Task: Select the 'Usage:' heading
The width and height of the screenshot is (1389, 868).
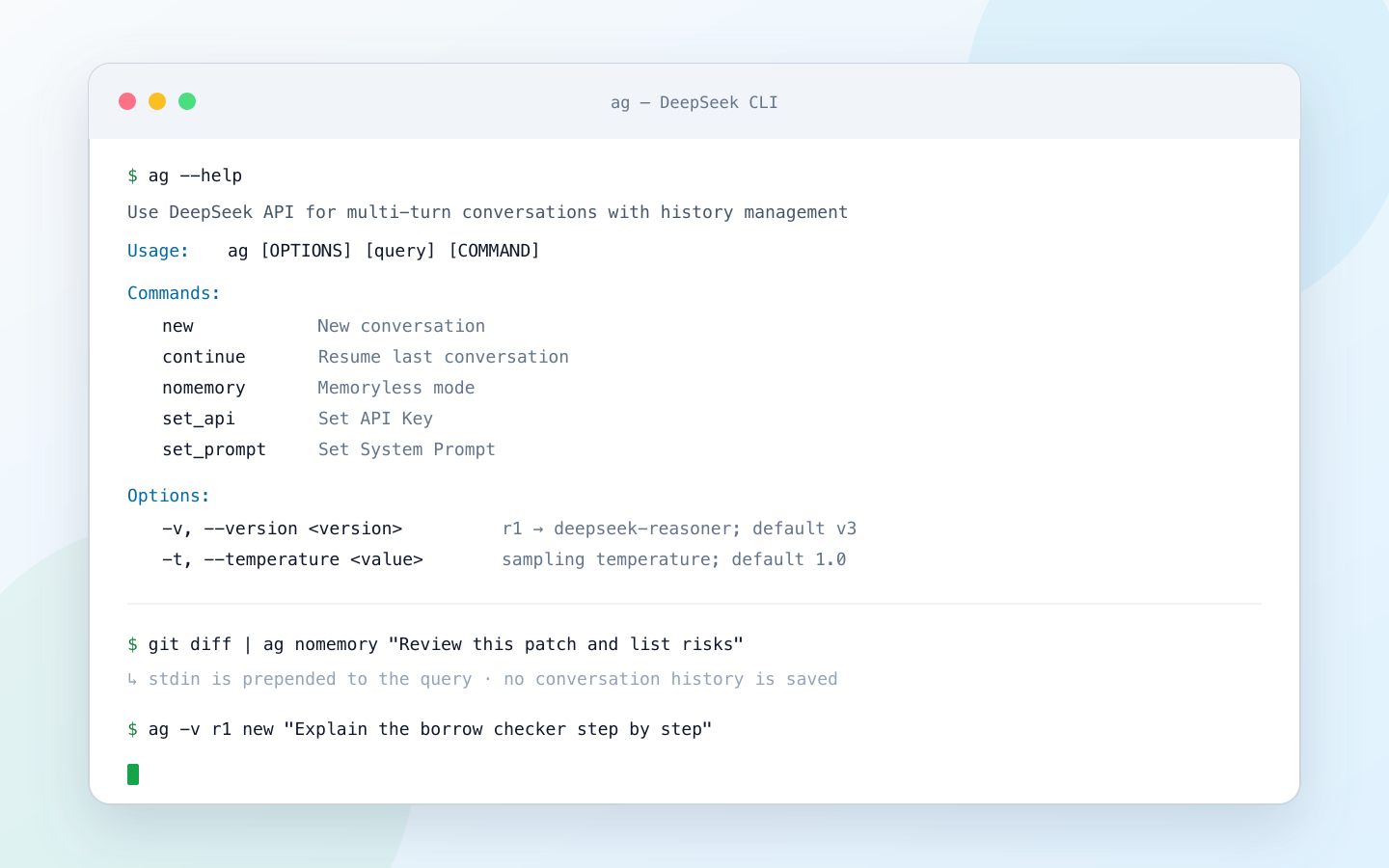Action: tap(158, 251)
